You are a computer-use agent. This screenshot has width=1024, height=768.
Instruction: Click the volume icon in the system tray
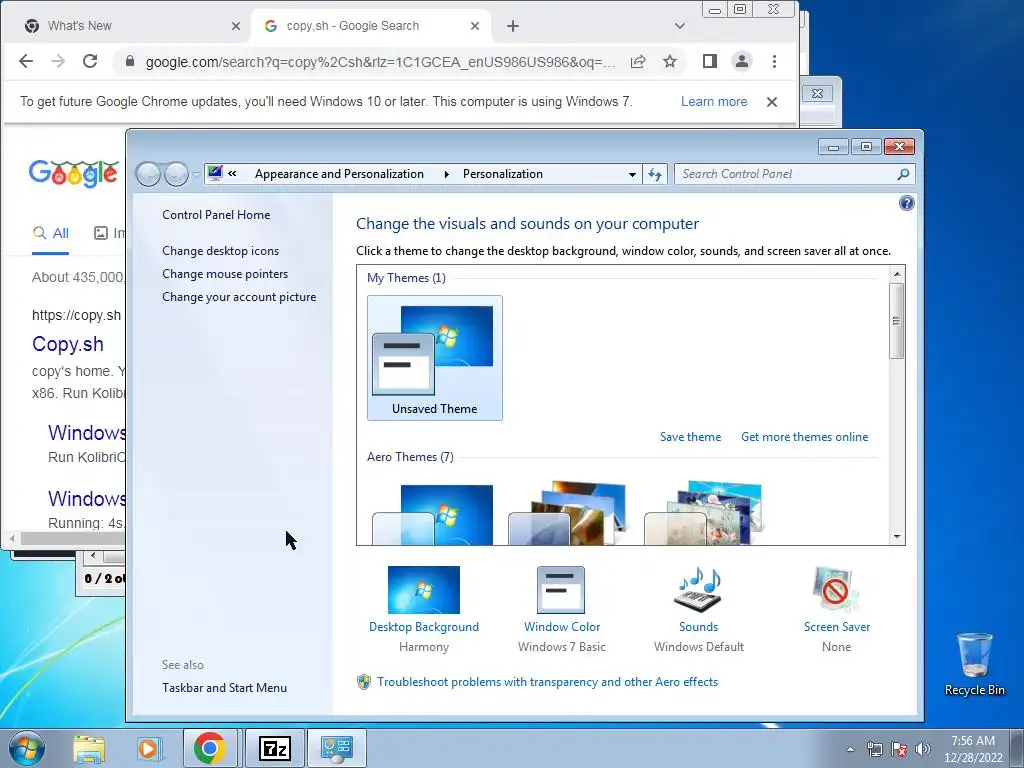(923, 749)
